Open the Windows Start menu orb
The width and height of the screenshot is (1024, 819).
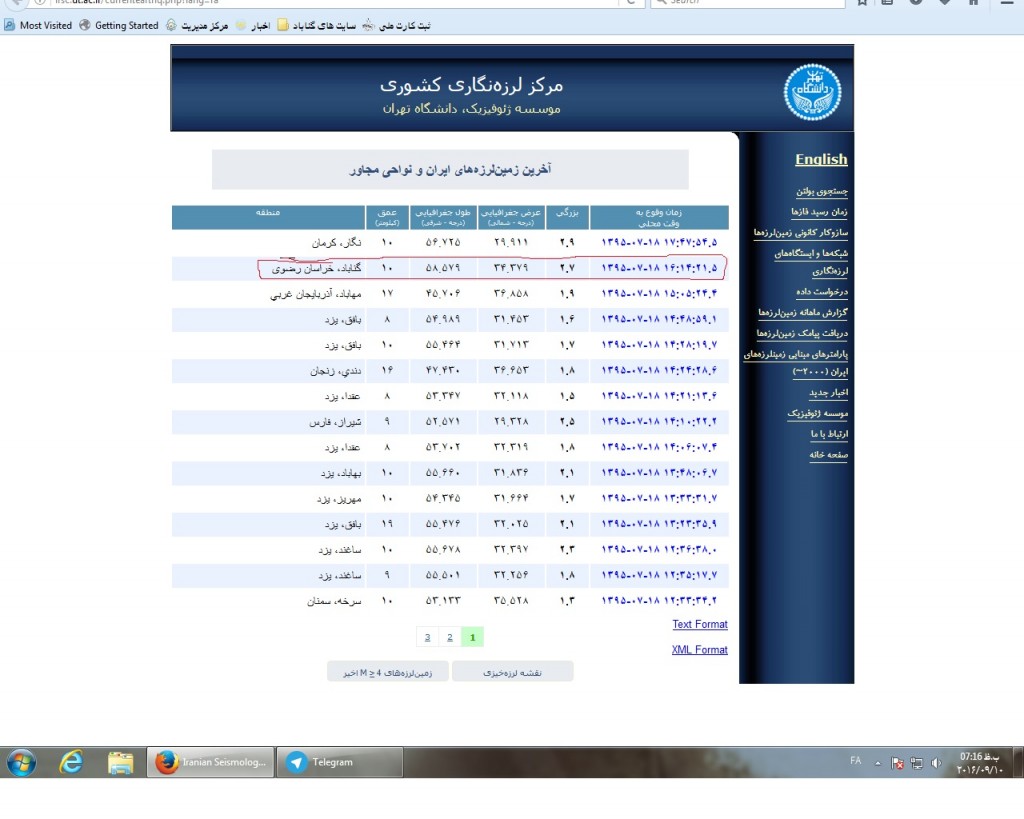(22, 762)
